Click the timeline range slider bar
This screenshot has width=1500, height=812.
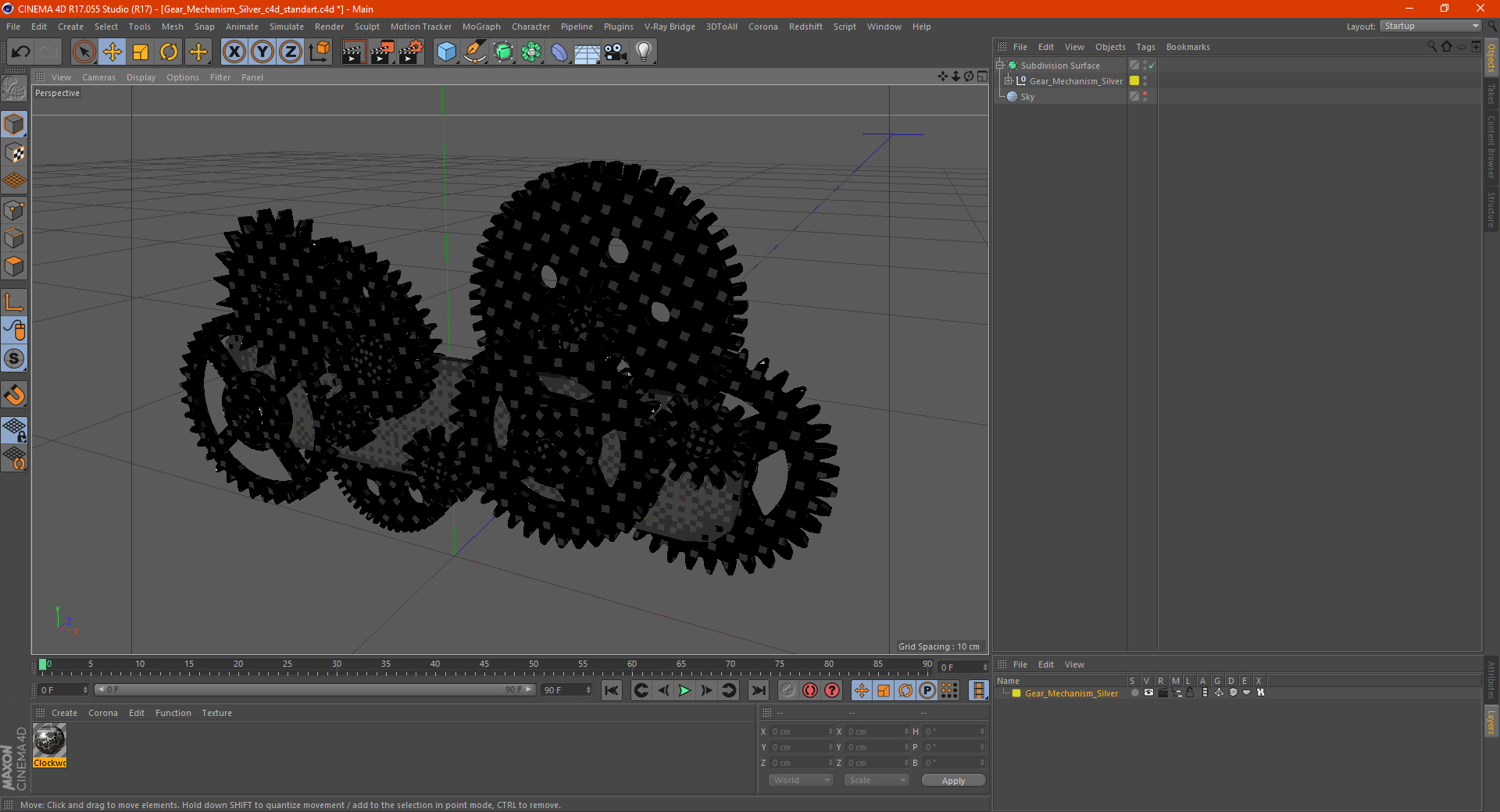tap(315, 689)
